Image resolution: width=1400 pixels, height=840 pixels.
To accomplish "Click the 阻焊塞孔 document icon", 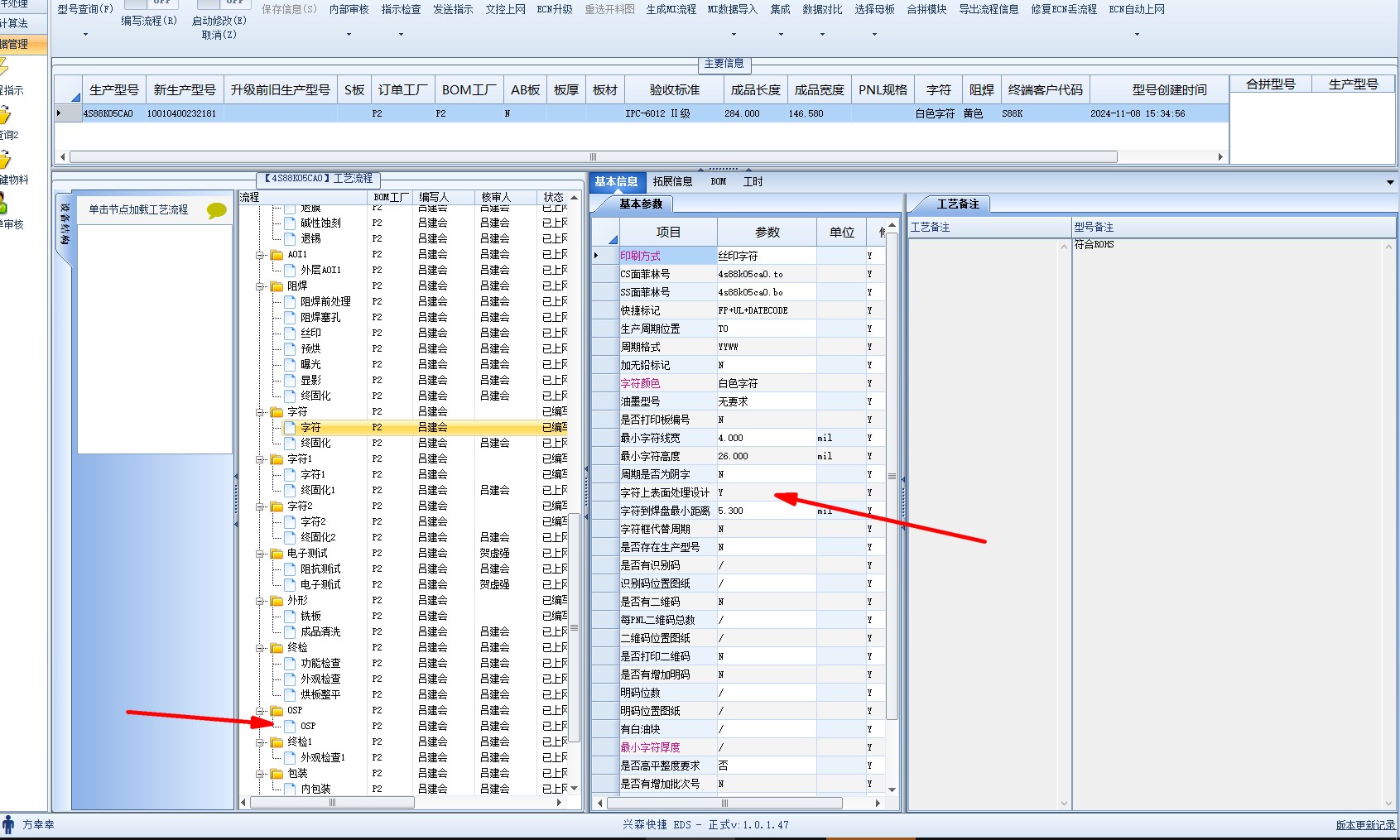I will (290, 318).
